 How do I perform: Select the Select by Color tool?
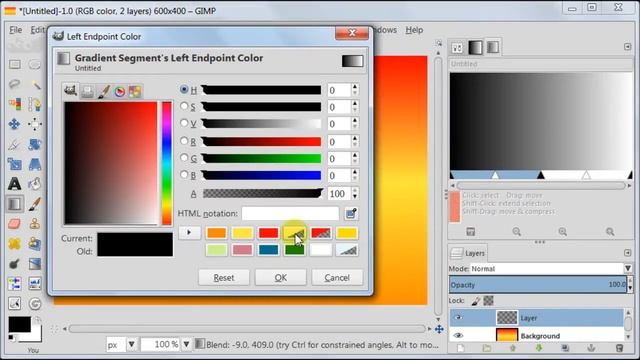[x=15, y=104]
